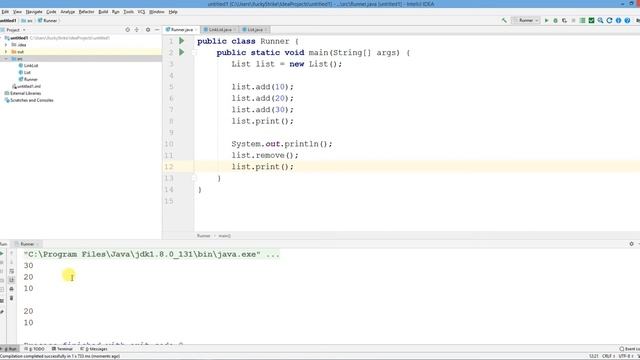Open the Run tool window button
640x360 pixels.
pos(10,349)
